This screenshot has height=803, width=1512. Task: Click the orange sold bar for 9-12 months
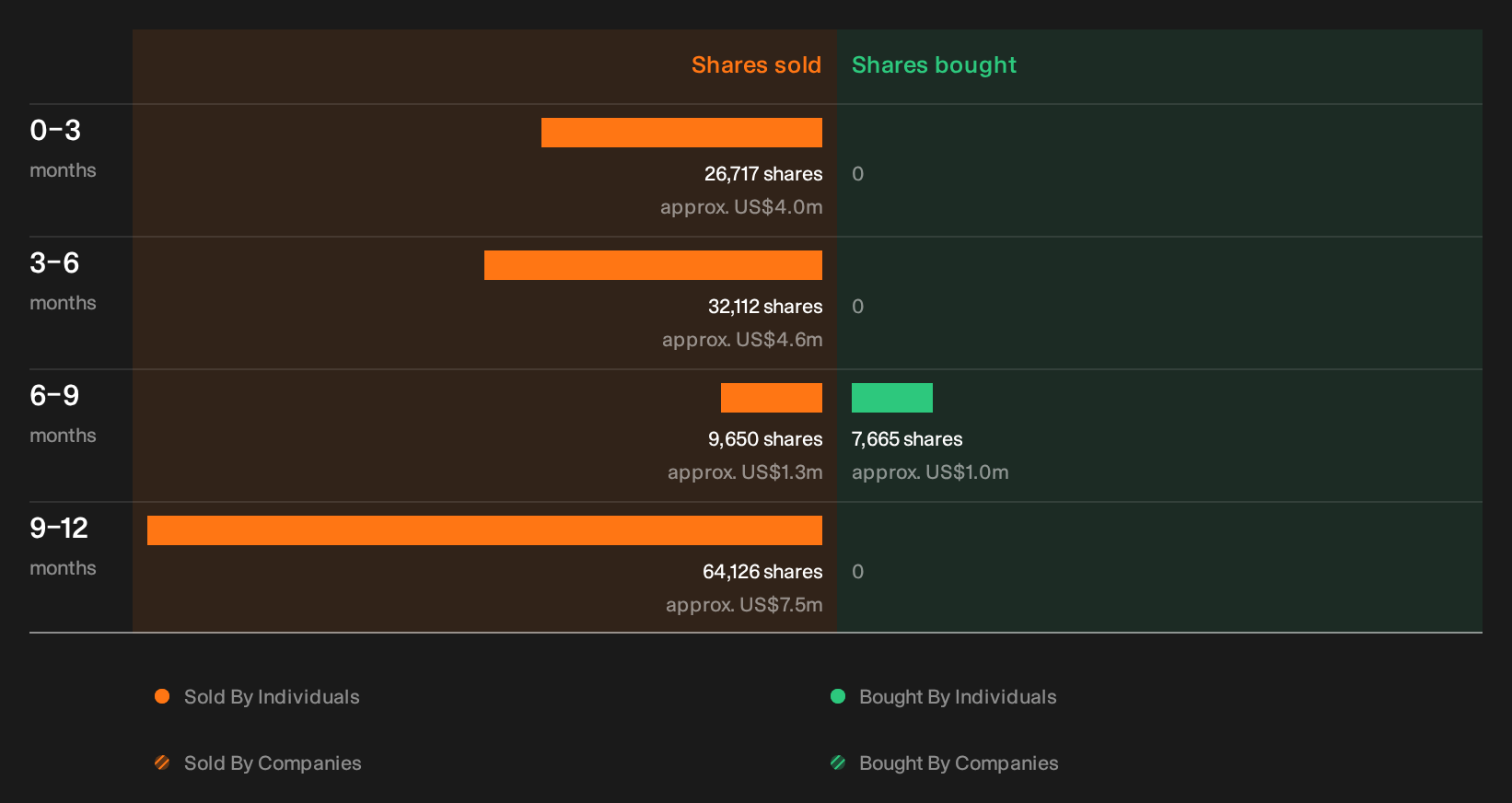484,530
